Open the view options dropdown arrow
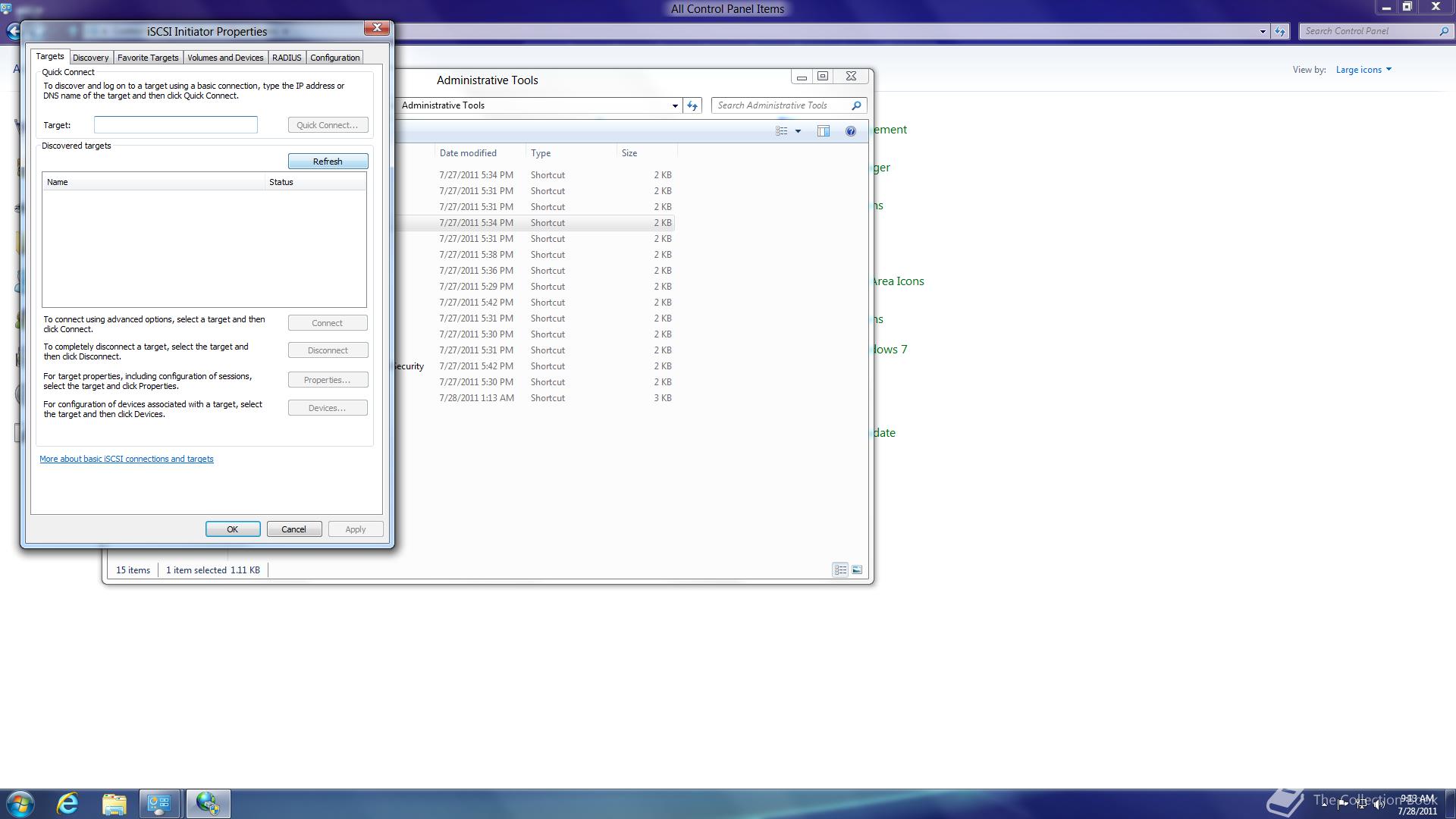 point(798,131)
